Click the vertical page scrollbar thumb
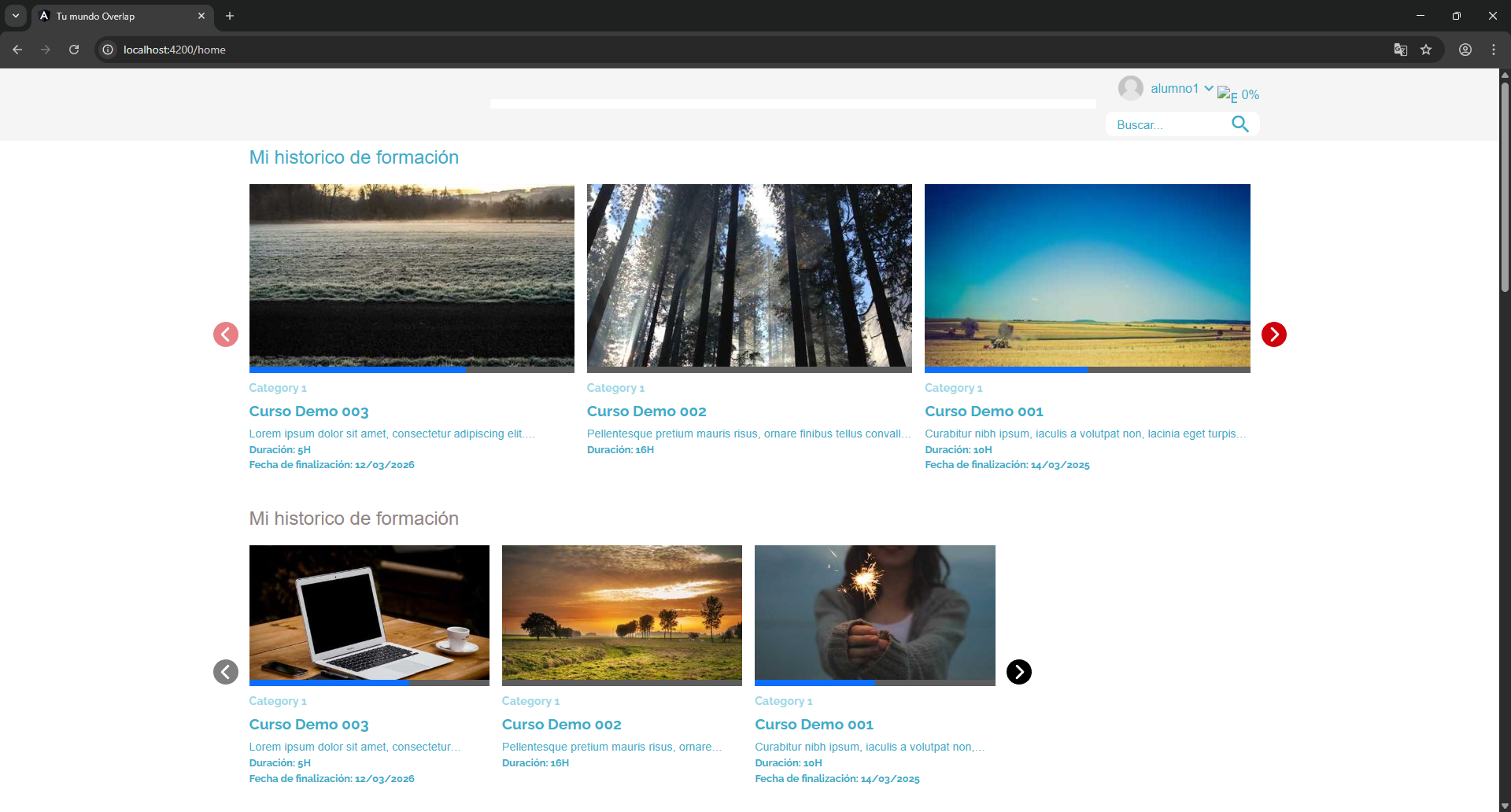The height and width of the screenshot is (812, 1511). [1505, 186]
